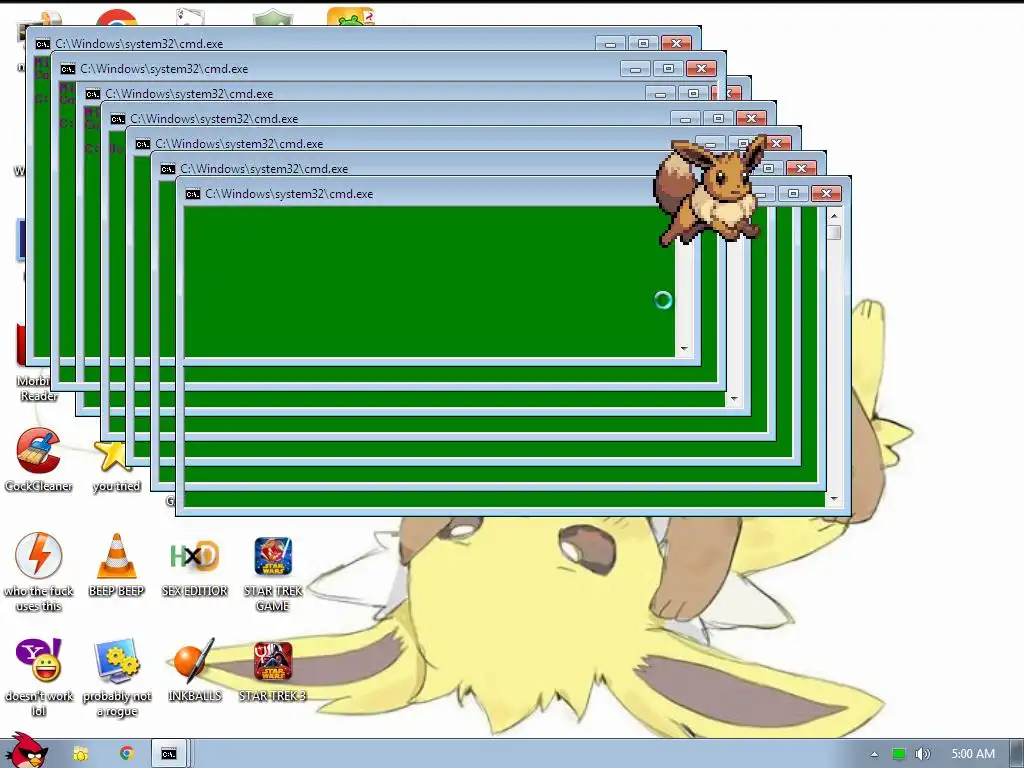This screenshot has height=768, width=1024.
Task: Show hidden system tray icons
Action: click(874, 754)
